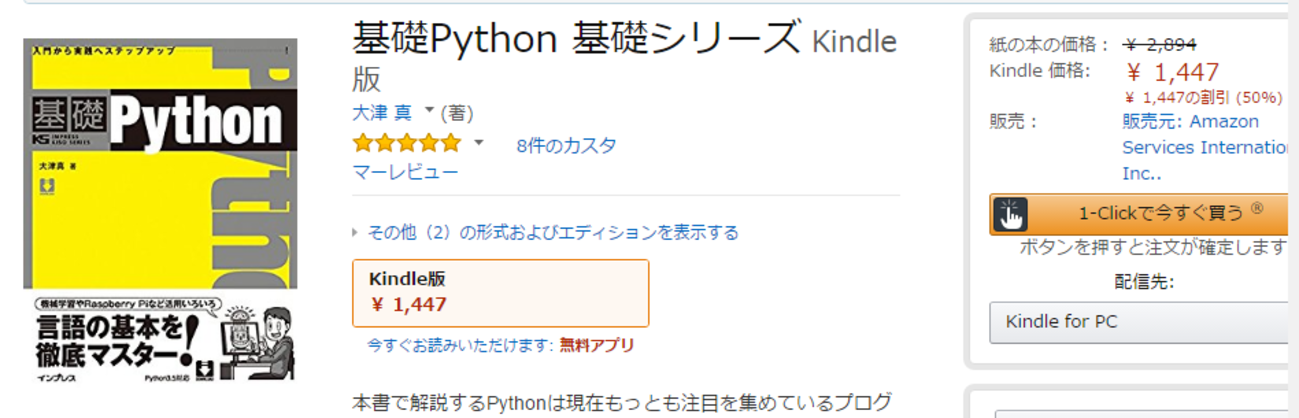This screenshot has height=418, width=1299.
Task: Click the book title 基礎Python 基礎シリーズ
Action: [576, 40]
